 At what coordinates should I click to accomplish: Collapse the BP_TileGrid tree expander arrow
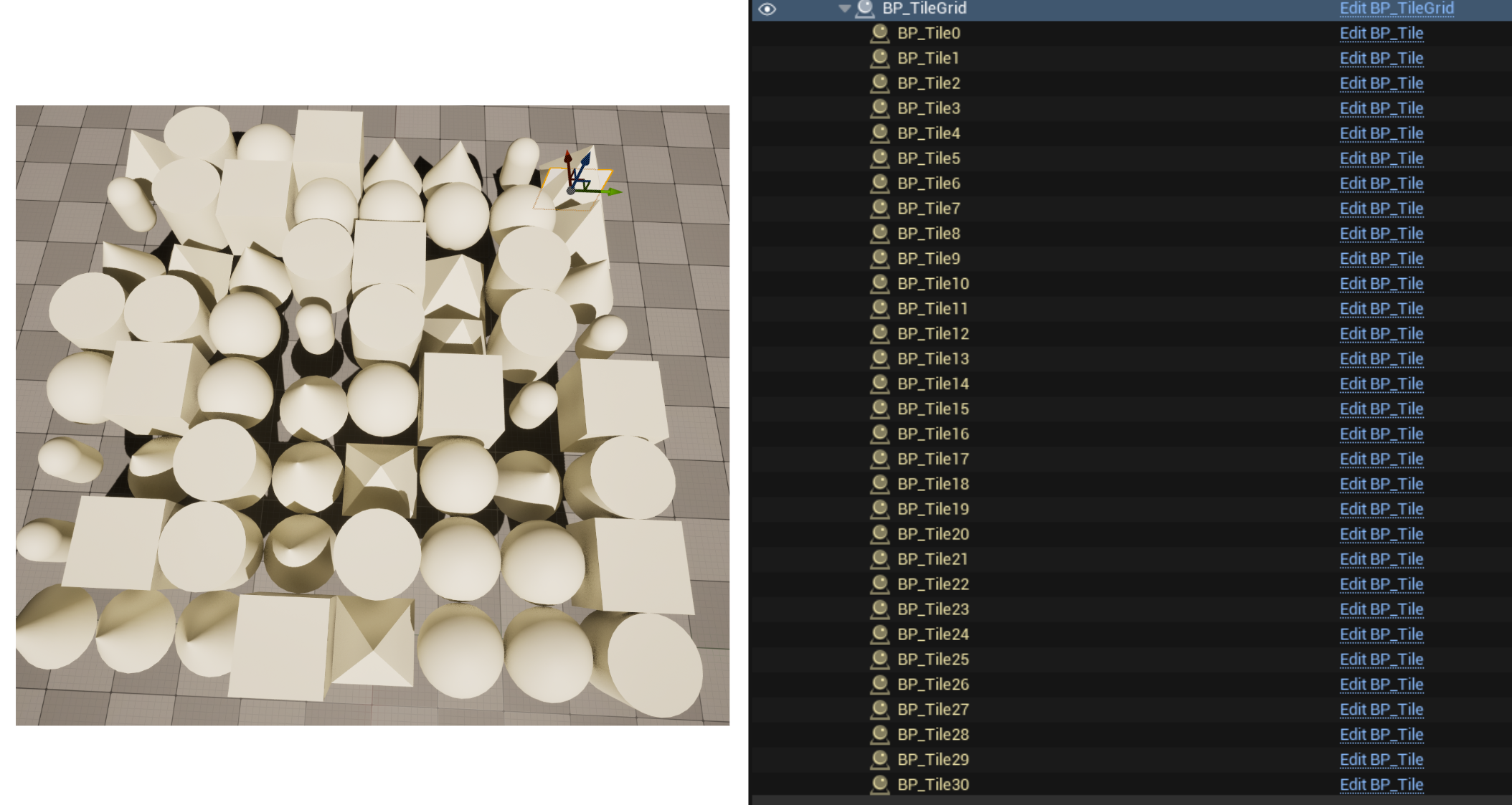pyautogui.click(x=844, y=9)
